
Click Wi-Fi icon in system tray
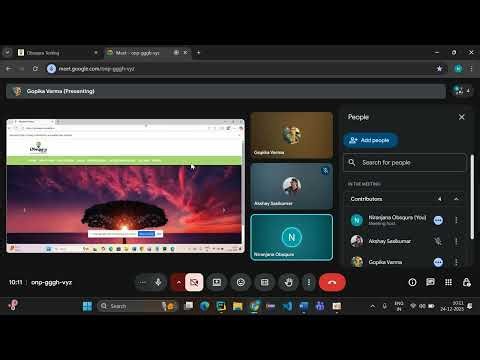coord(413,306)
